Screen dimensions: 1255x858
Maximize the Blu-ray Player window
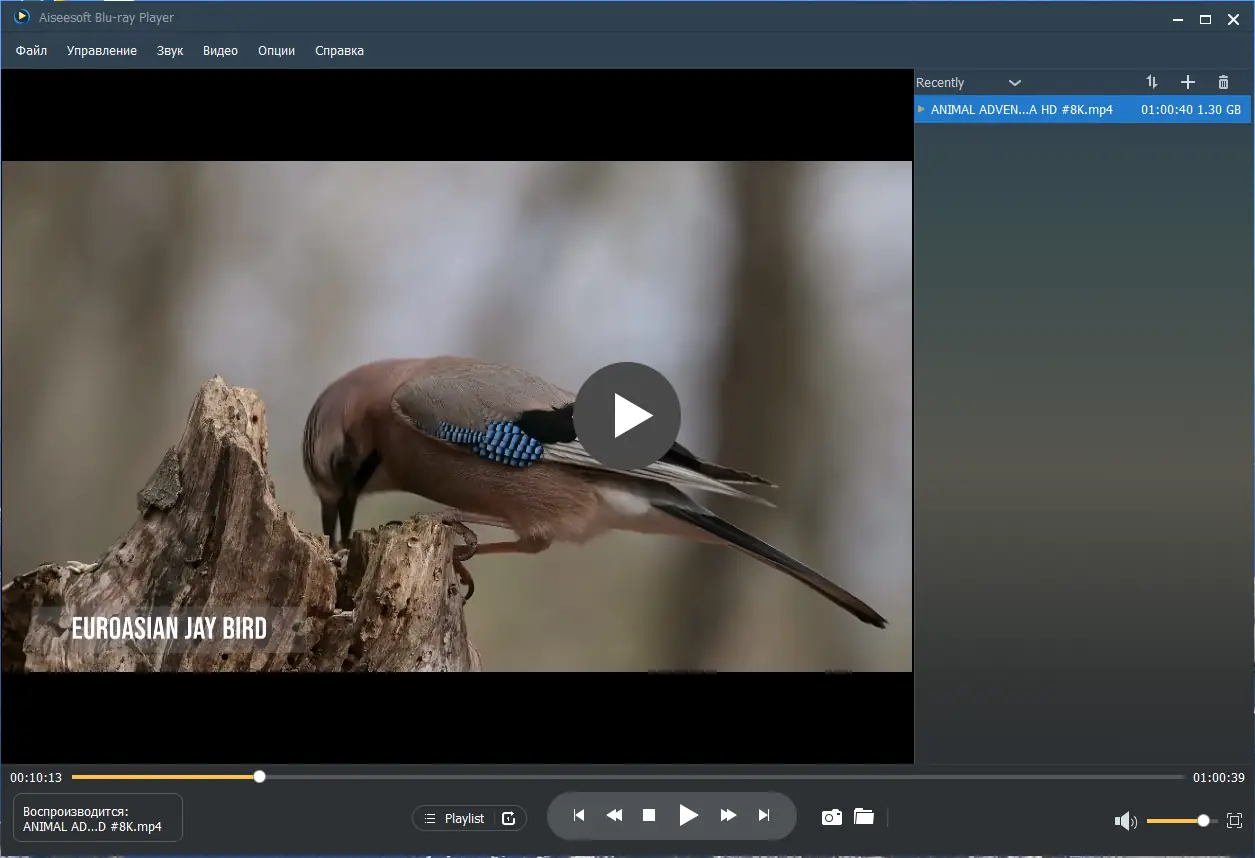click(1205, 19)
